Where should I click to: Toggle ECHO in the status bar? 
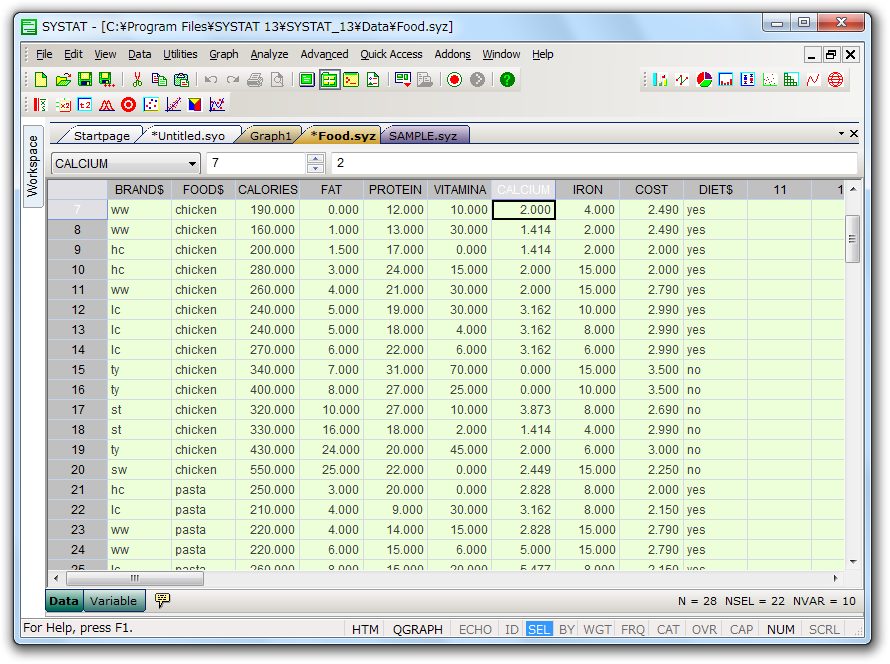tap(475, 629)
